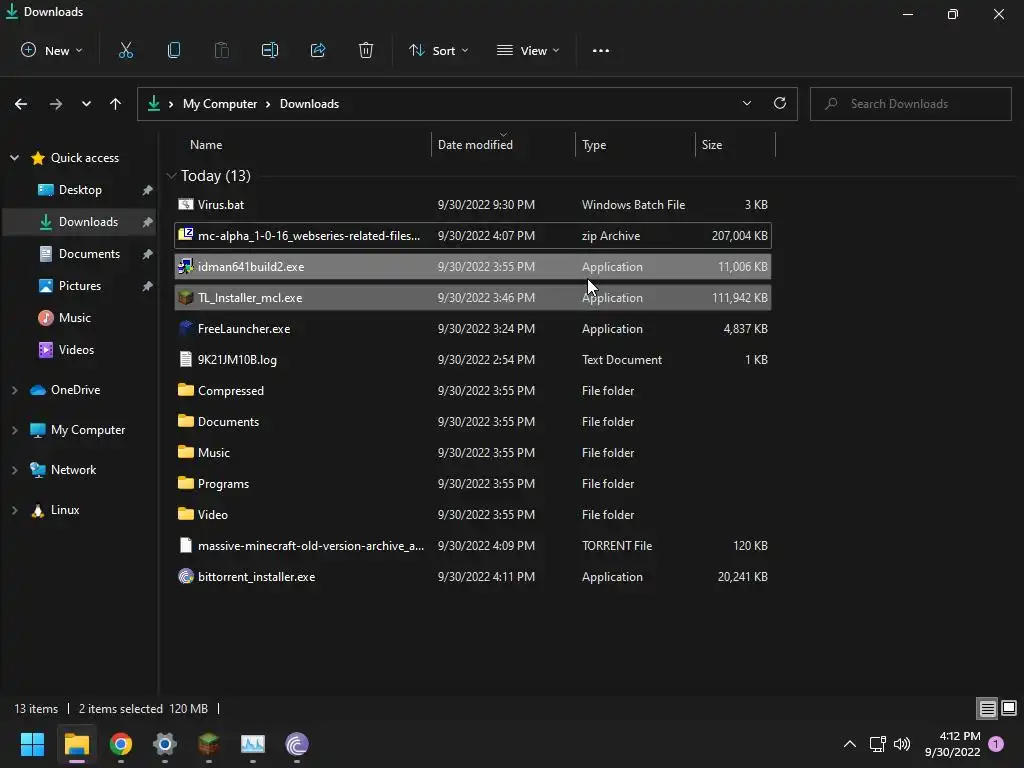Open the See more ellipsis menu
Screen dimensions: 1024x768
(601, 50)
